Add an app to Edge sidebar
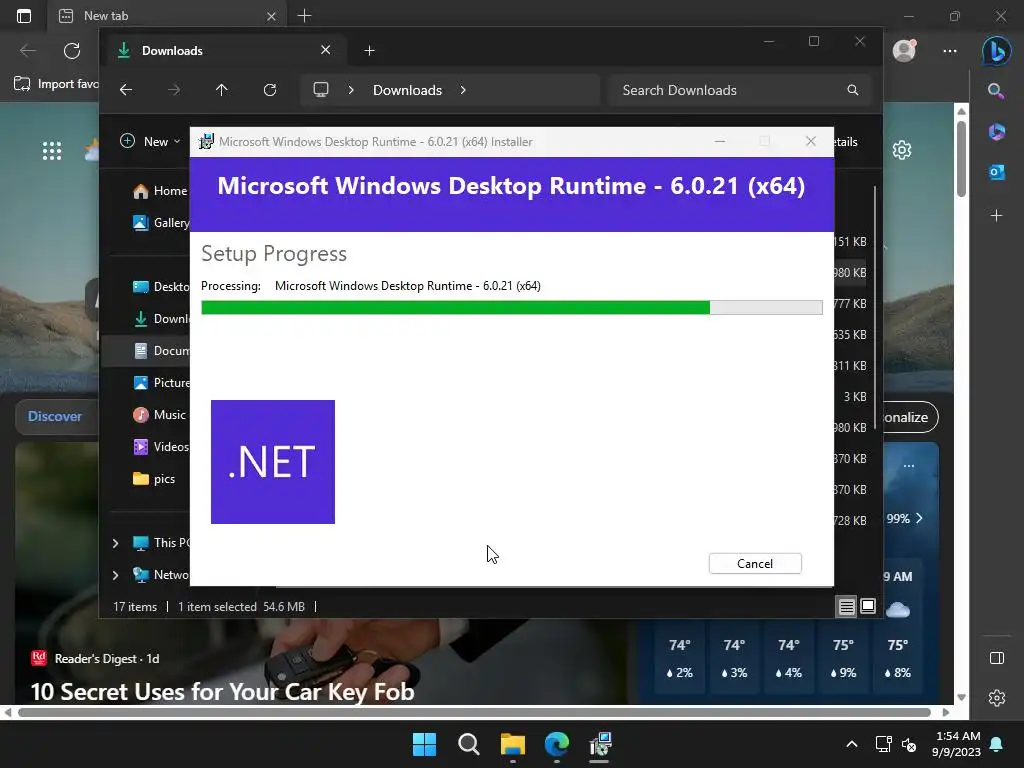 [x=997, y=216]
